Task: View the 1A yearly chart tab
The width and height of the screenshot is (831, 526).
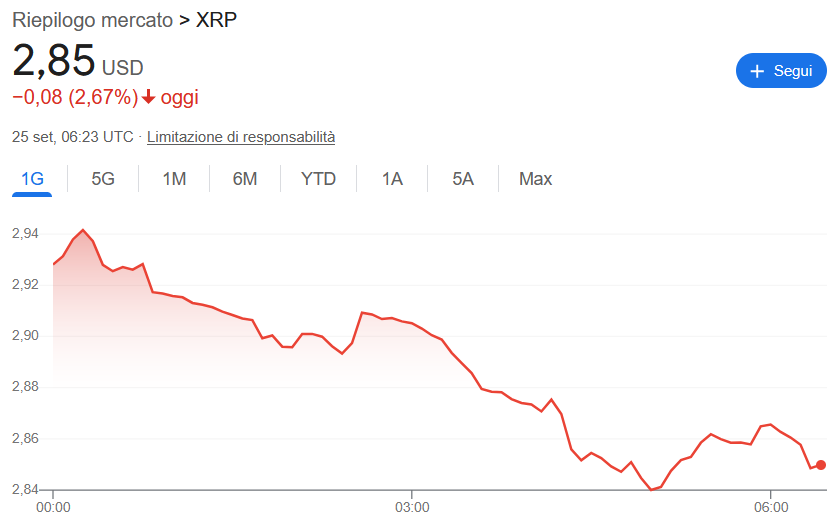Action: point(392,179)
